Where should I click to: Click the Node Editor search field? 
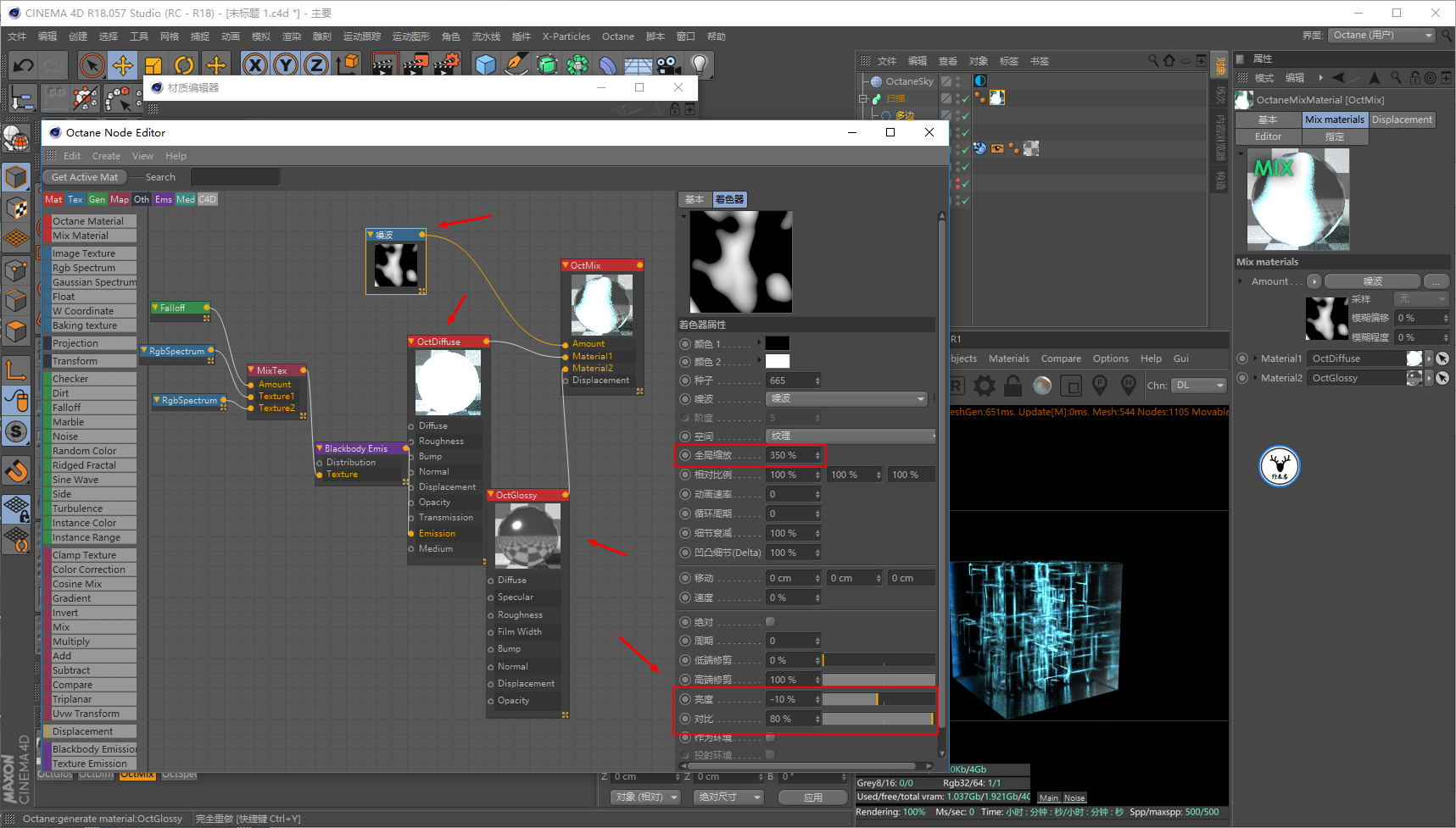click(235, 177)
